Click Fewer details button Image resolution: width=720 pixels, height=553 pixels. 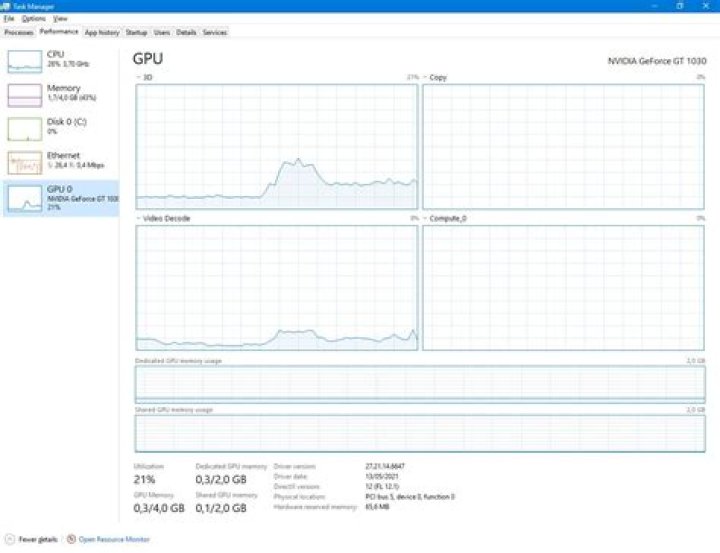(x=31, y=539)
